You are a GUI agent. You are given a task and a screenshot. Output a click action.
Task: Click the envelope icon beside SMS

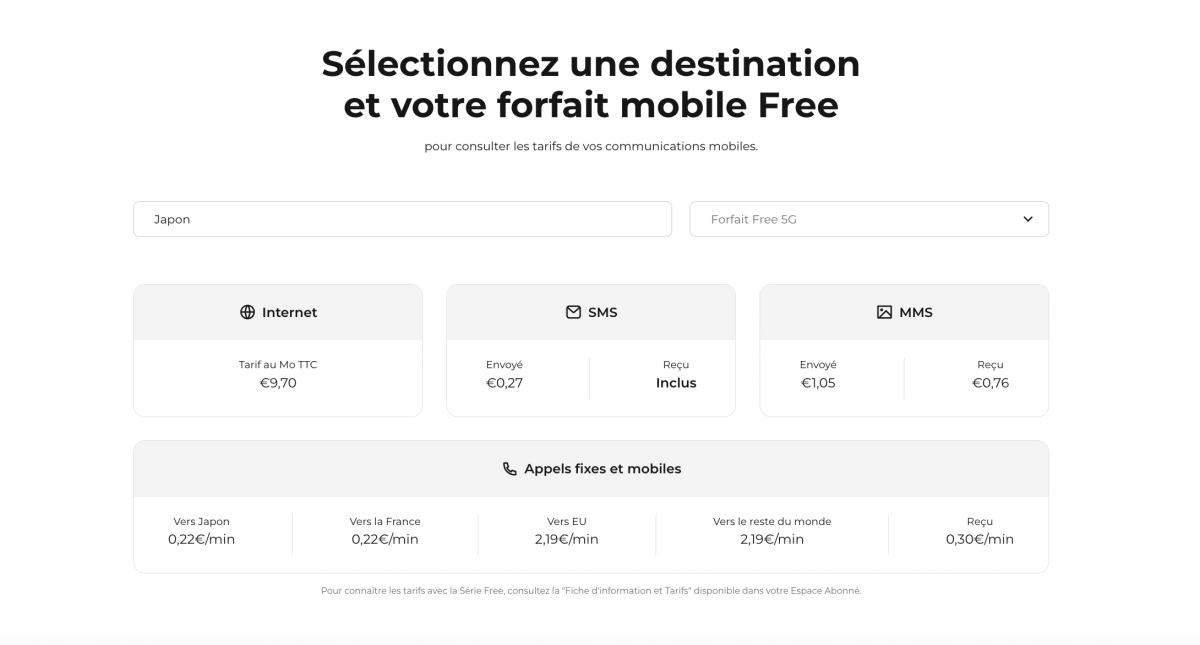pos(573,312)
